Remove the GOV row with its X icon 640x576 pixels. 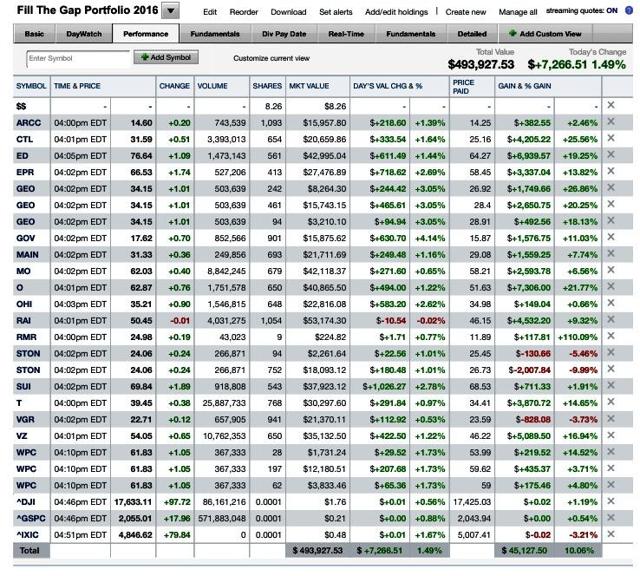tap(611, 237)
